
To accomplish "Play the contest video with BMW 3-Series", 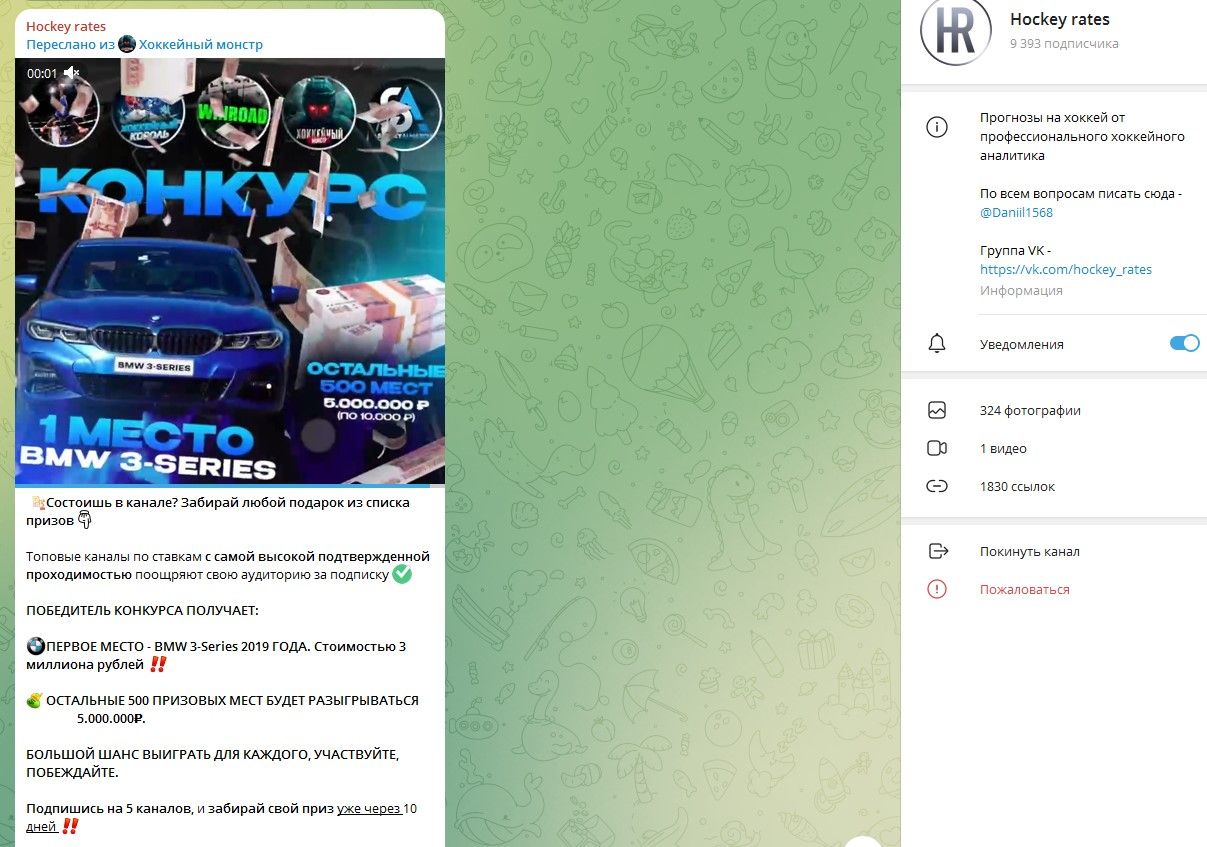I will point(230,271).
